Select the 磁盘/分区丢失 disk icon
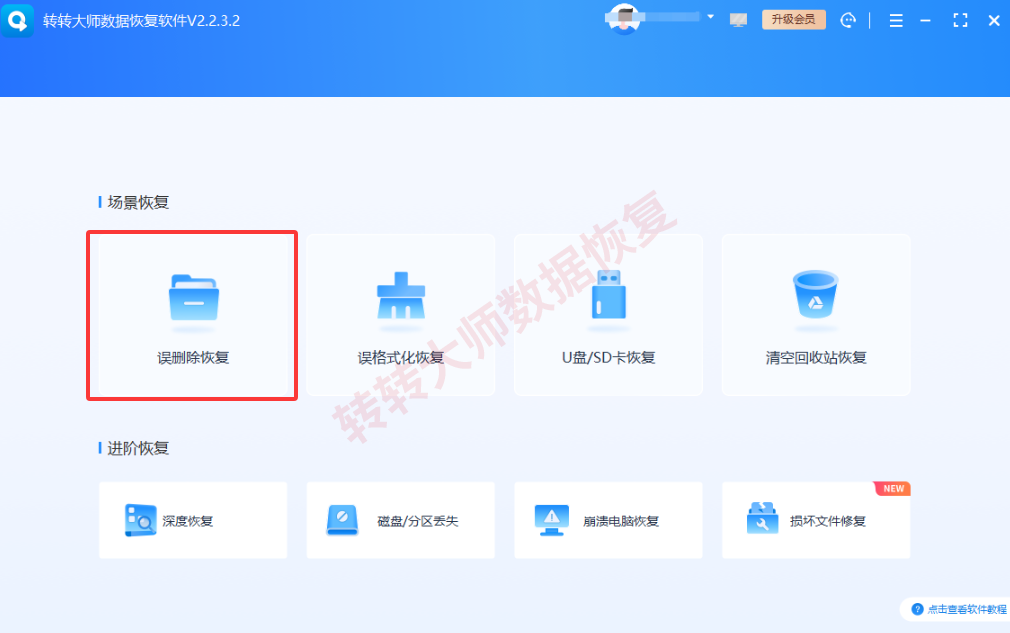Viewport: 1010px width, 633px height. [x=343, y=520]
